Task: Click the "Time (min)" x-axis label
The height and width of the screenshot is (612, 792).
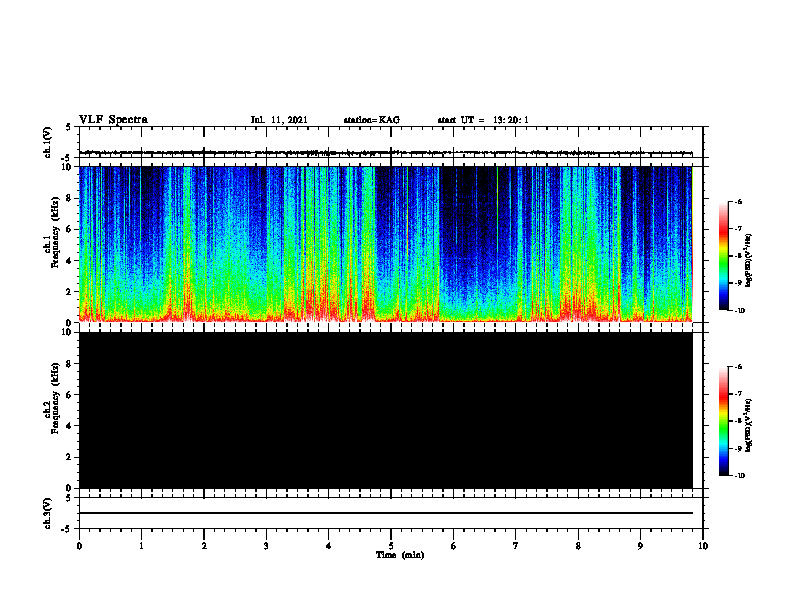Action: tap(400, 555)
